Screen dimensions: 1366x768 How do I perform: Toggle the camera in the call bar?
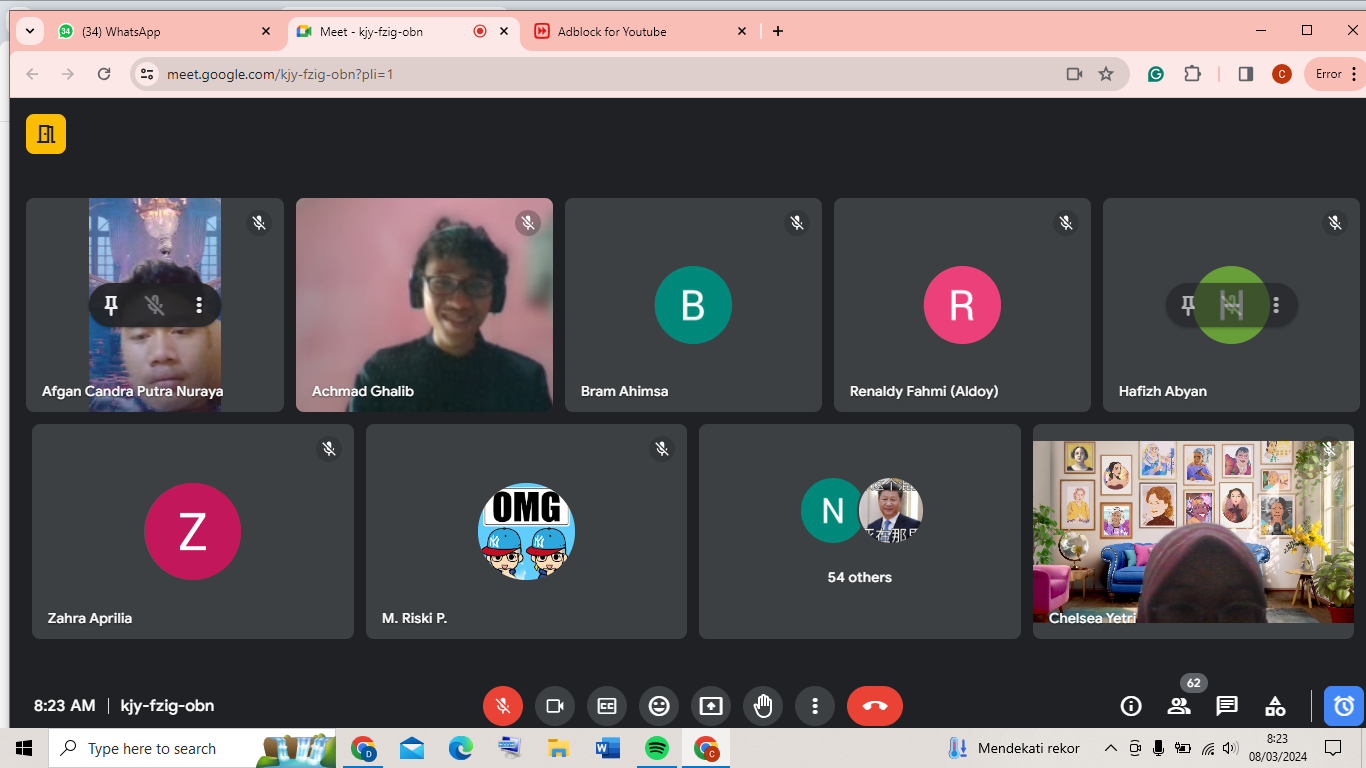(555, 706)
